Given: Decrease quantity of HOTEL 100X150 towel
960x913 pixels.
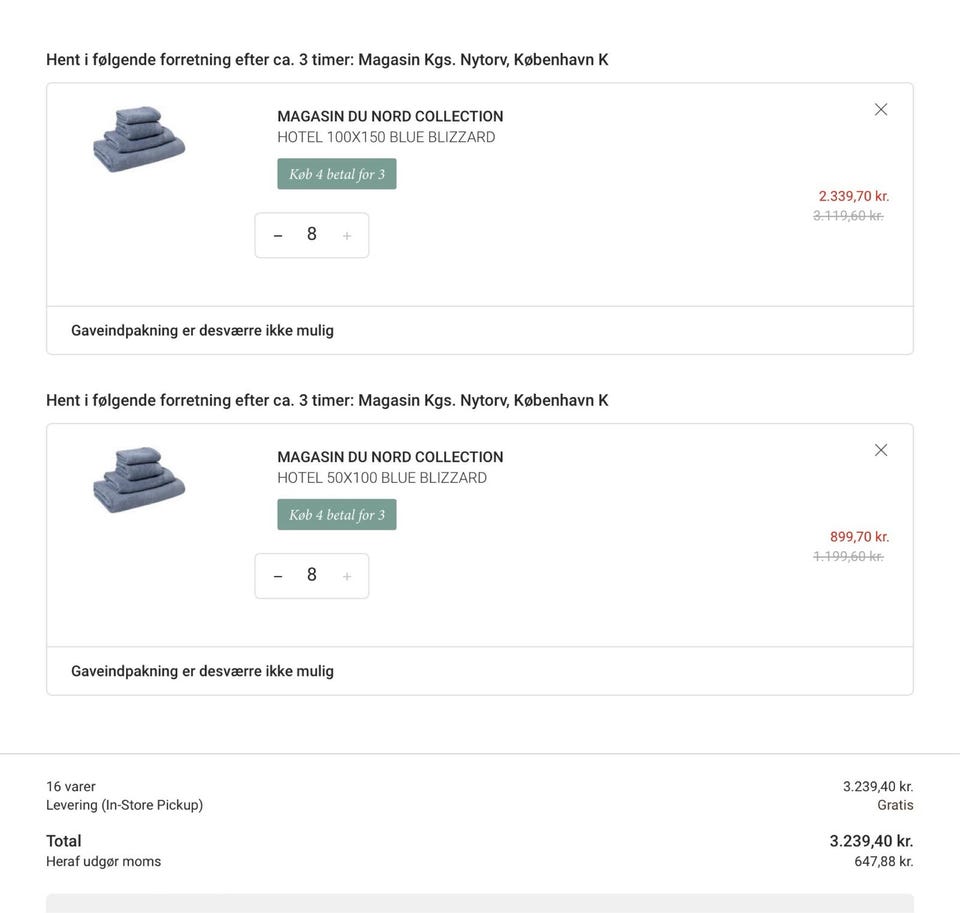Looking at the screenshot, I should pyautogui.click(x=278, y=236).
